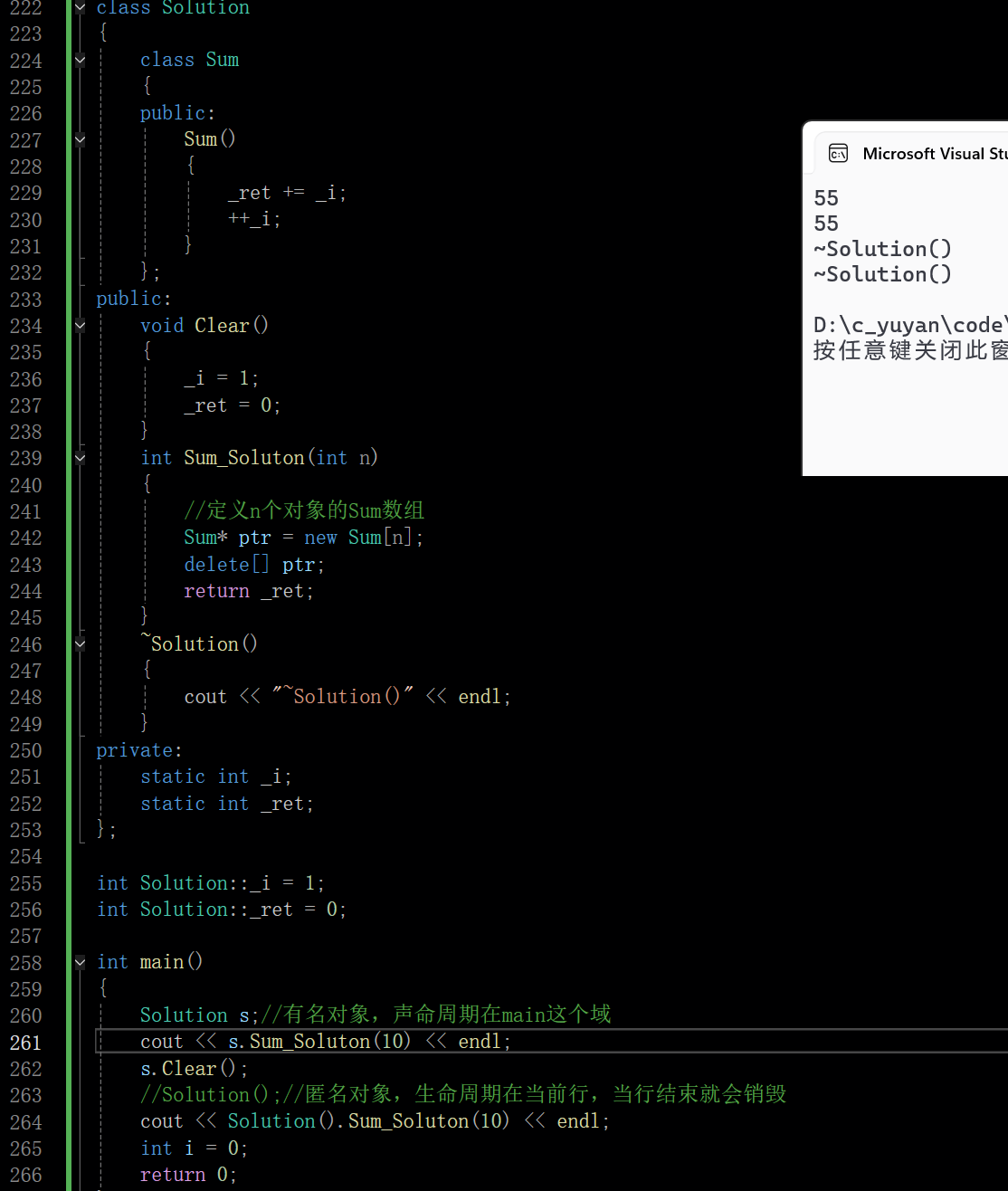
Task: Collapse the nested class Sum block
Action: 80,60
